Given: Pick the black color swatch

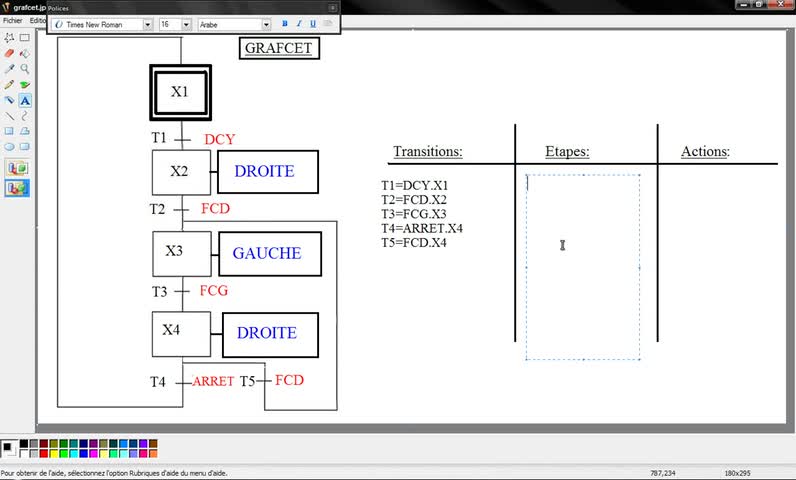Looking at the screenshot, I should pos(24,444).
